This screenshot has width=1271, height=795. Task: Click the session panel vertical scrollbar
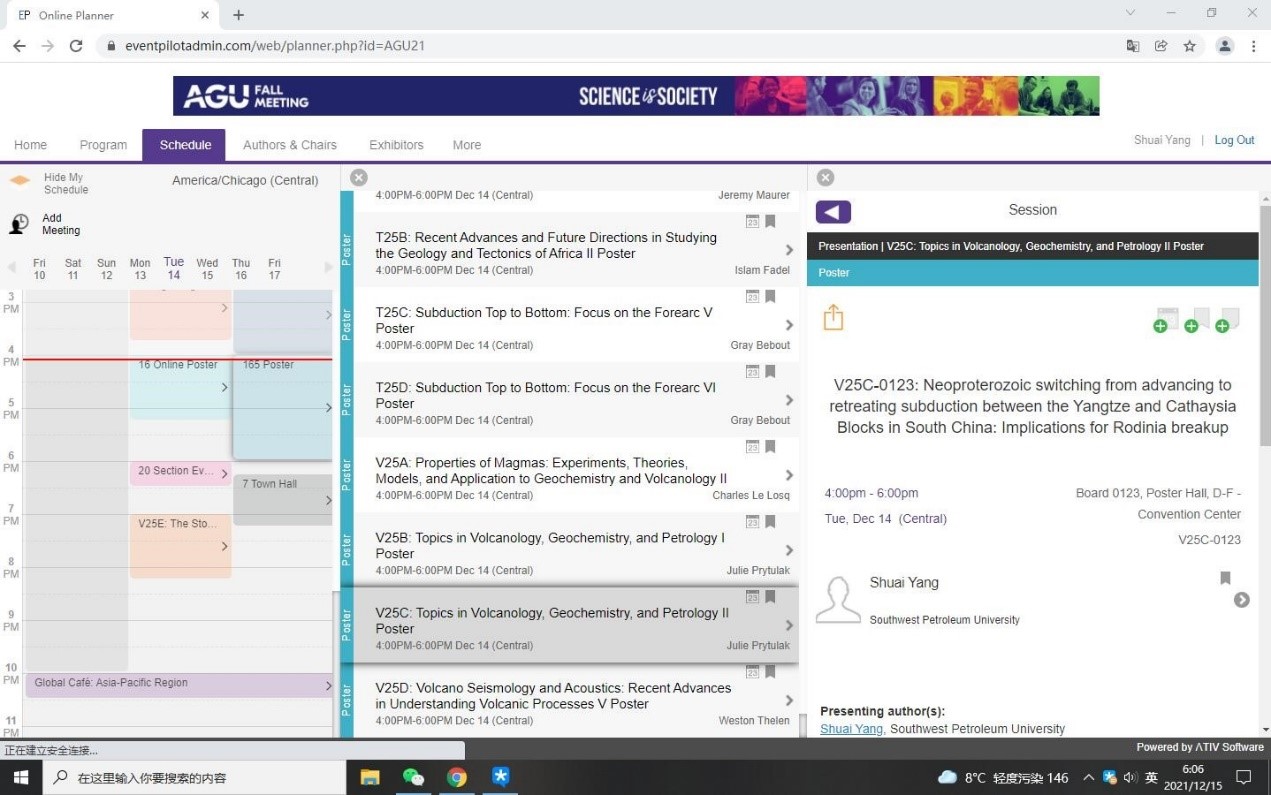(x=1264, y=330)
